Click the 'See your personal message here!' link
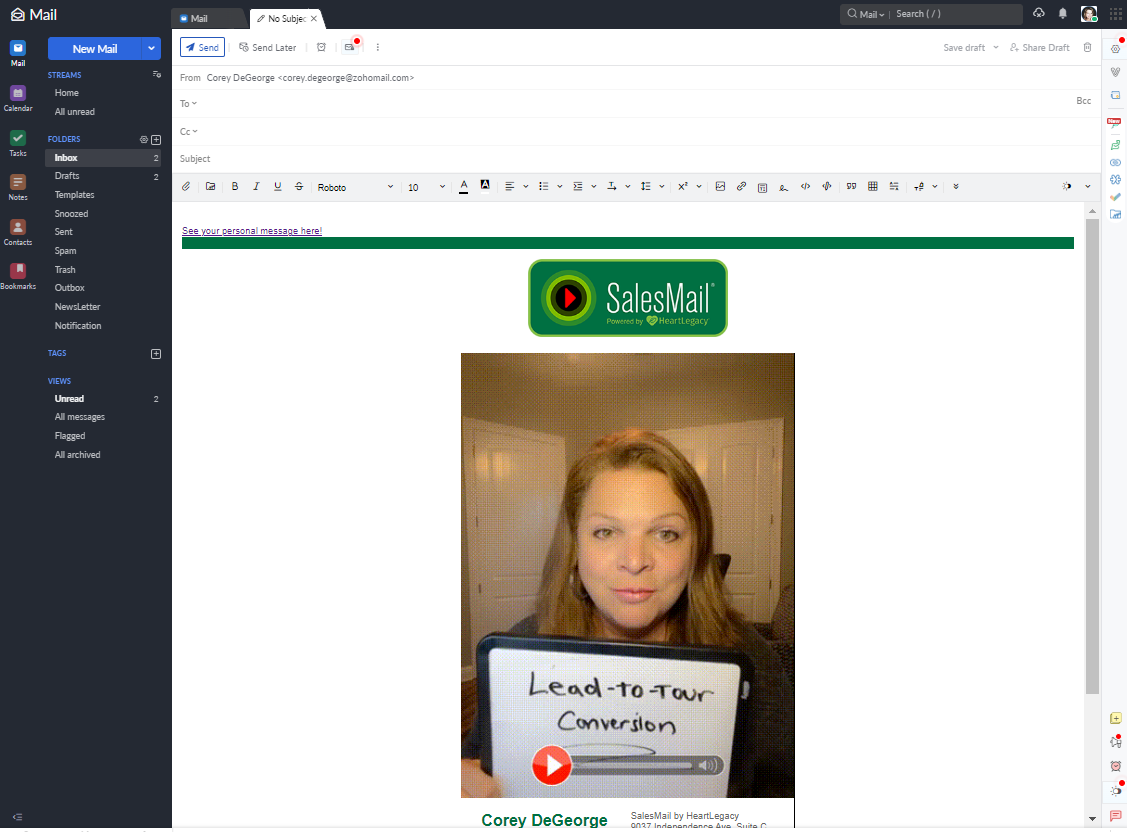 (x=252, y=231)
